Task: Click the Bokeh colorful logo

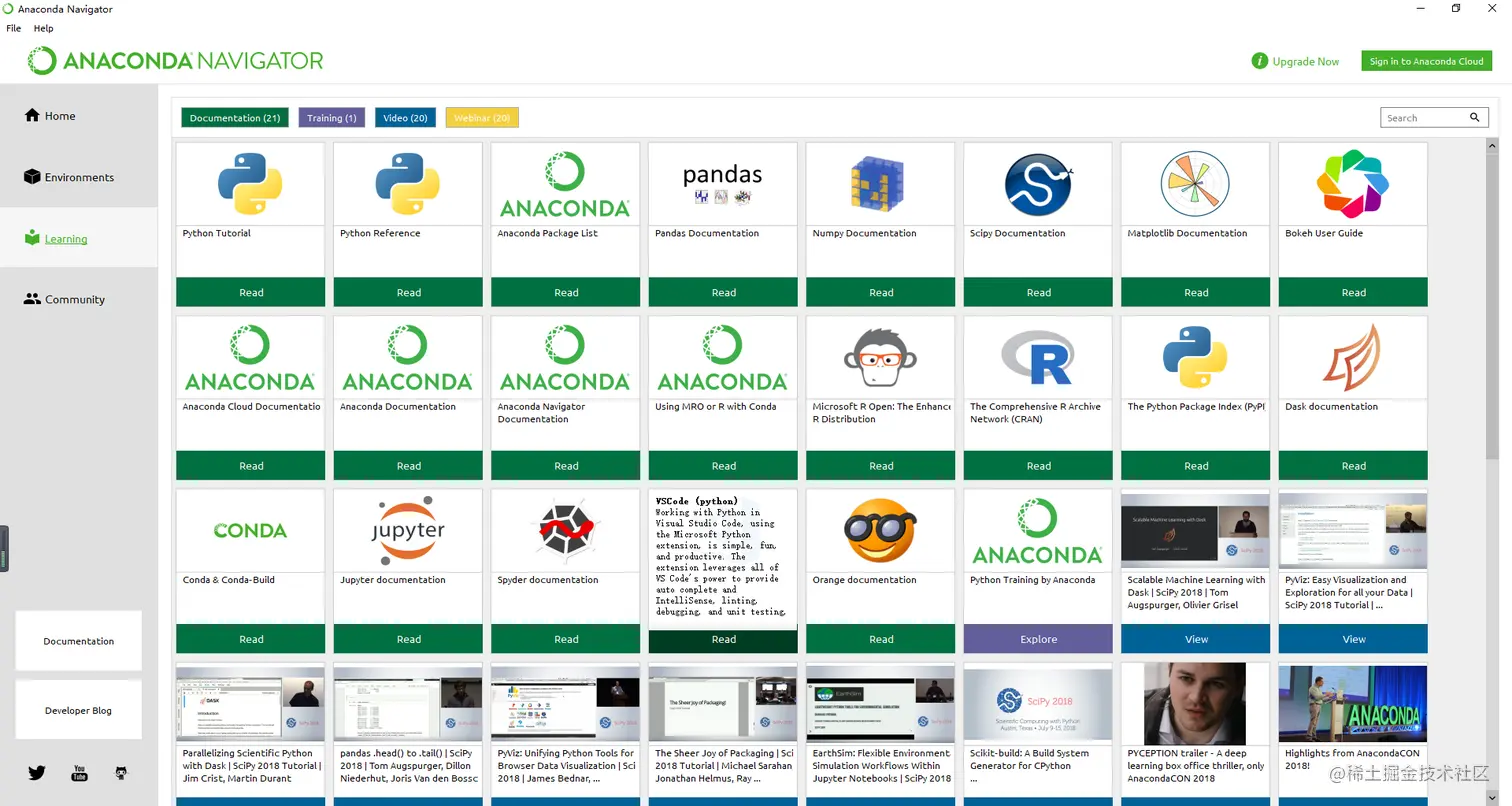Action: pos(1352,184)
